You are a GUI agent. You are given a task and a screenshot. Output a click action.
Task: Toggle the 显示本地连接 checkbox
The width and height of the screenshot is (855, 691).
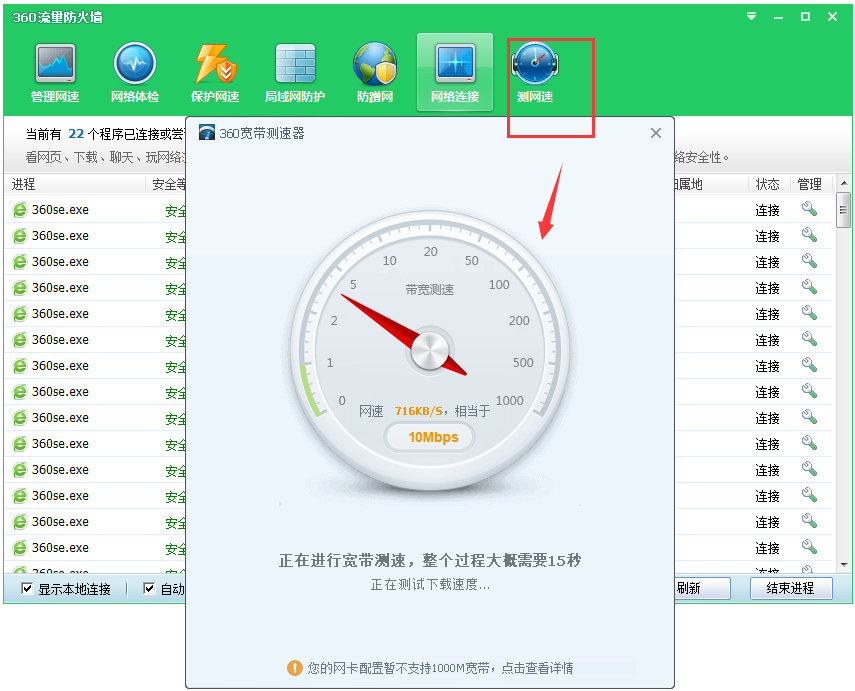pos(27,588)
